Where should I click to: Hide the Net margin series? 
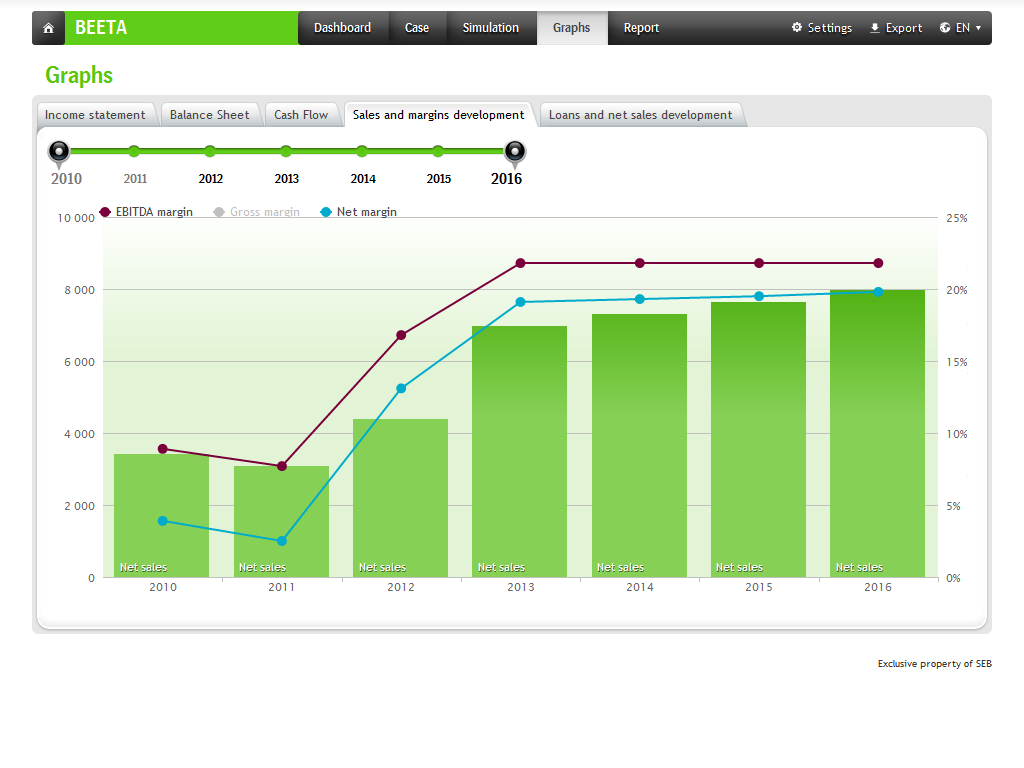coord(358,212)
